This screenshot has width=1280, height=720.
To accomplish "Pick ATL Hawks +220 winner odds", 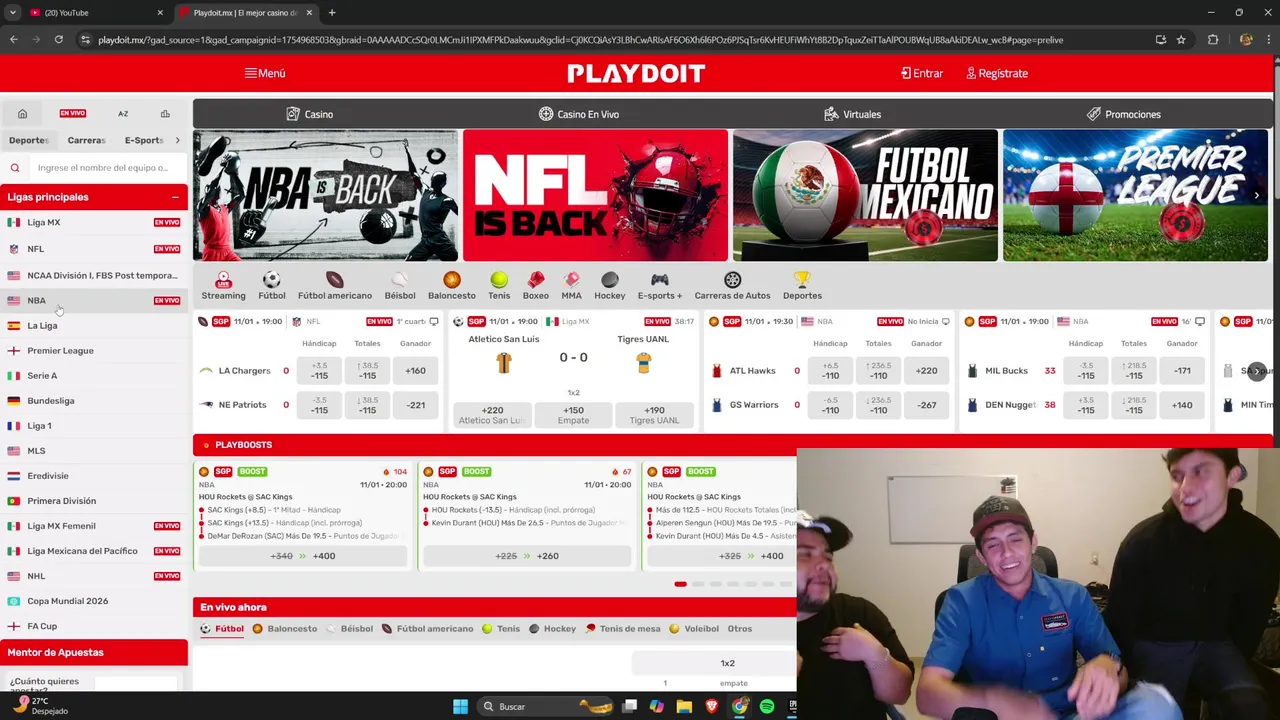I will 927,371.
